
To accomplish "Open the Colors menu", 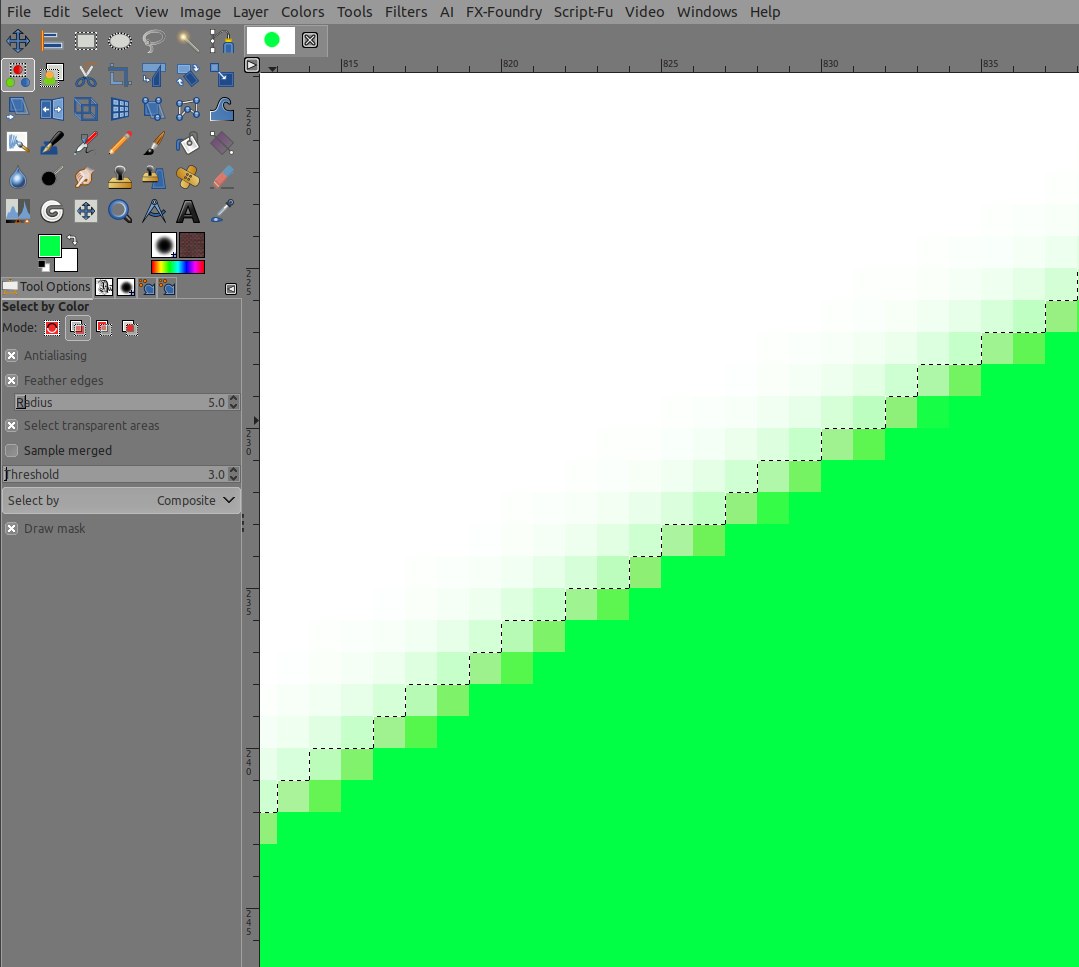I will [x=302, y=12].
